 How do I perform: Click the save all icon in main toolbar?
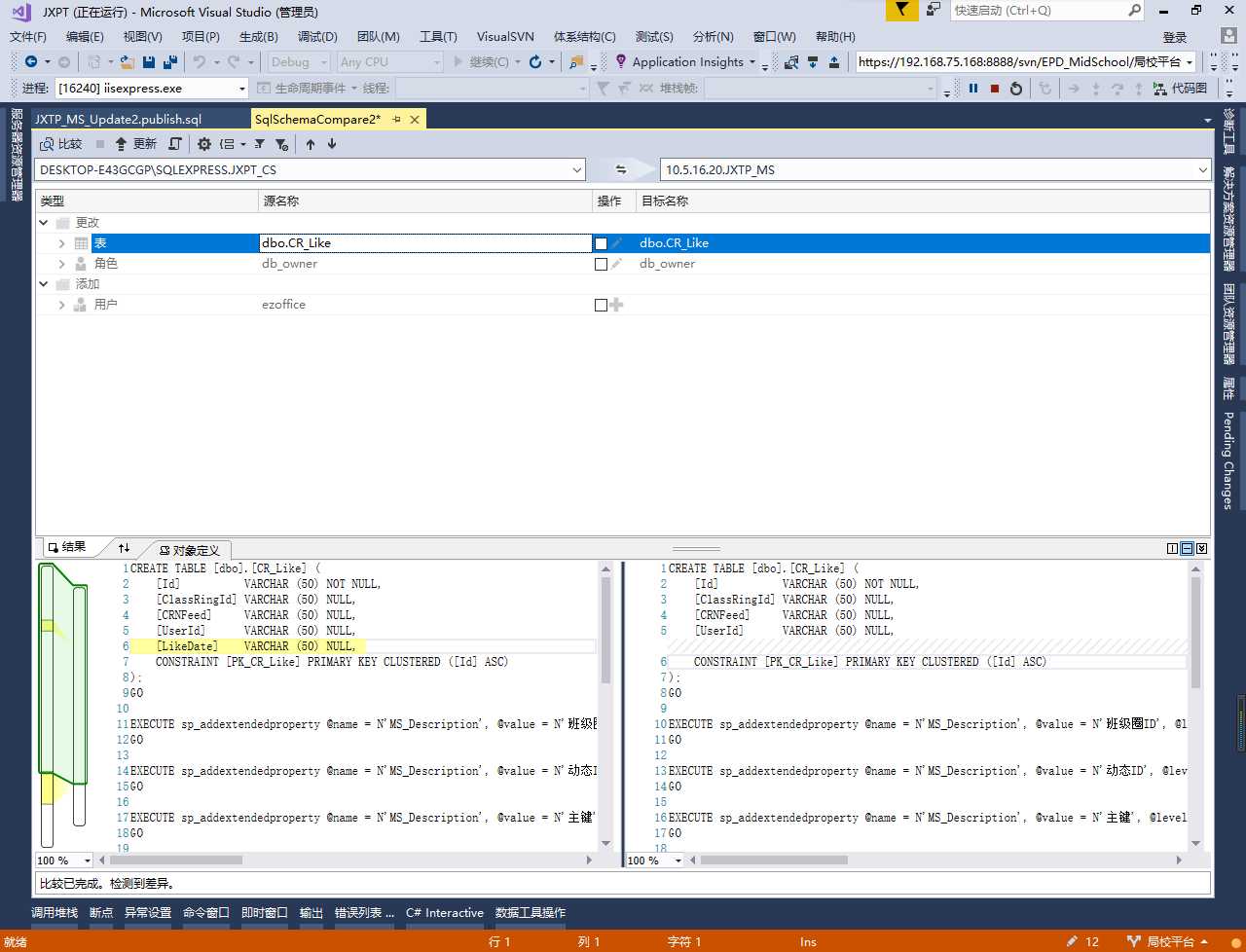pos(170,61)
